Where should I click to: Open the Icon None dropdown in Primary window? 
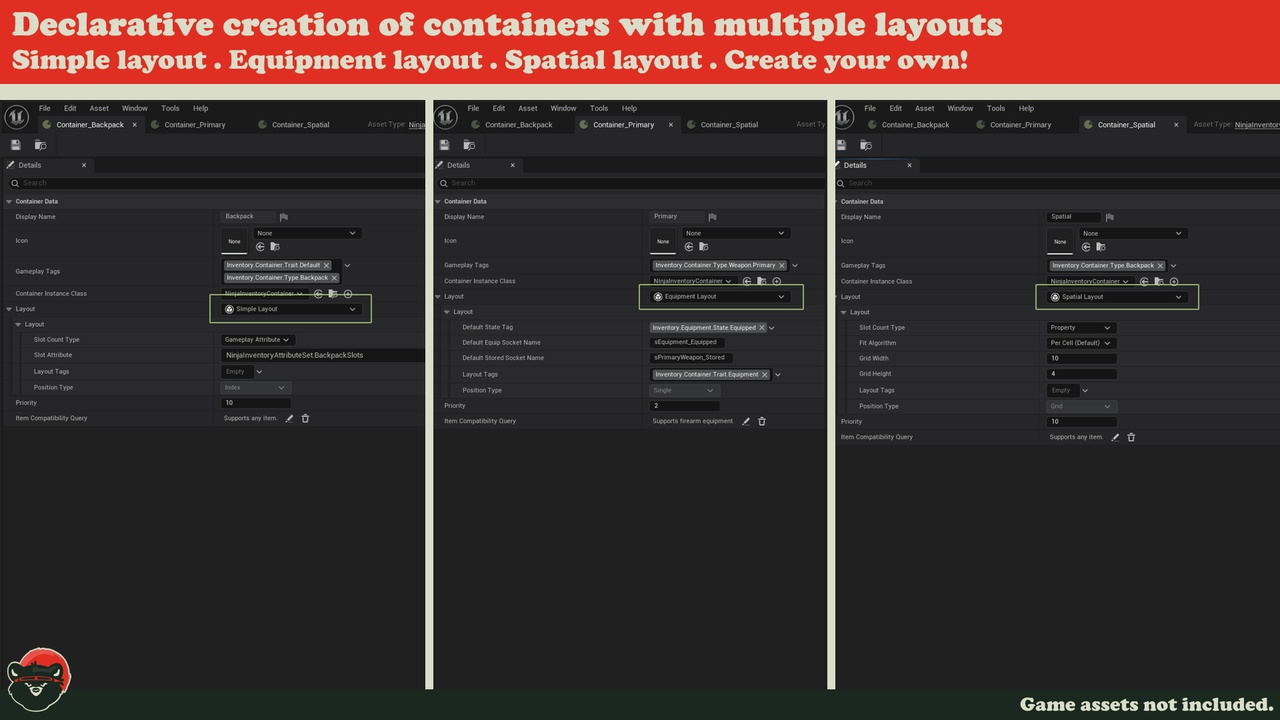click(x=735, y=233)
